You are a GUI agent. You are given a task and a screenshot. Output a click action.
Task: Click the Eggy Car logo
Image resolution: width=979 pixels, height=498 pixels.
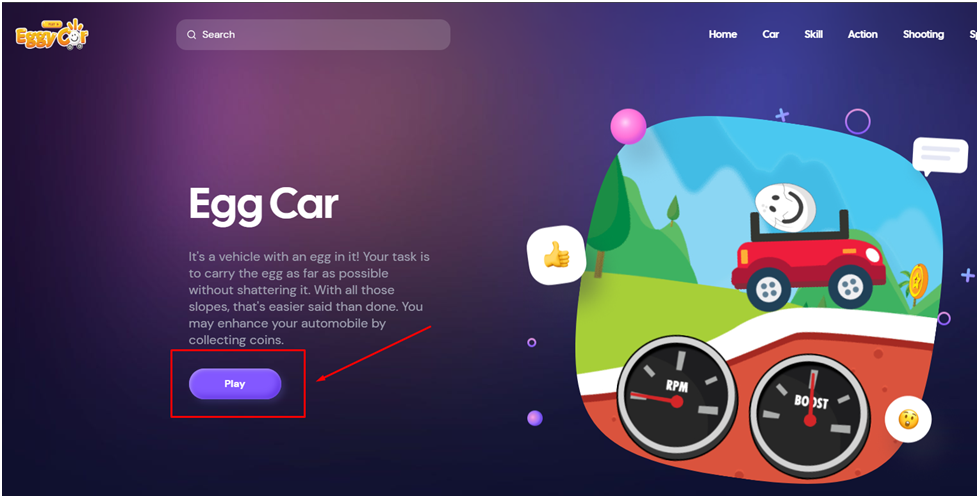point(52,34)
